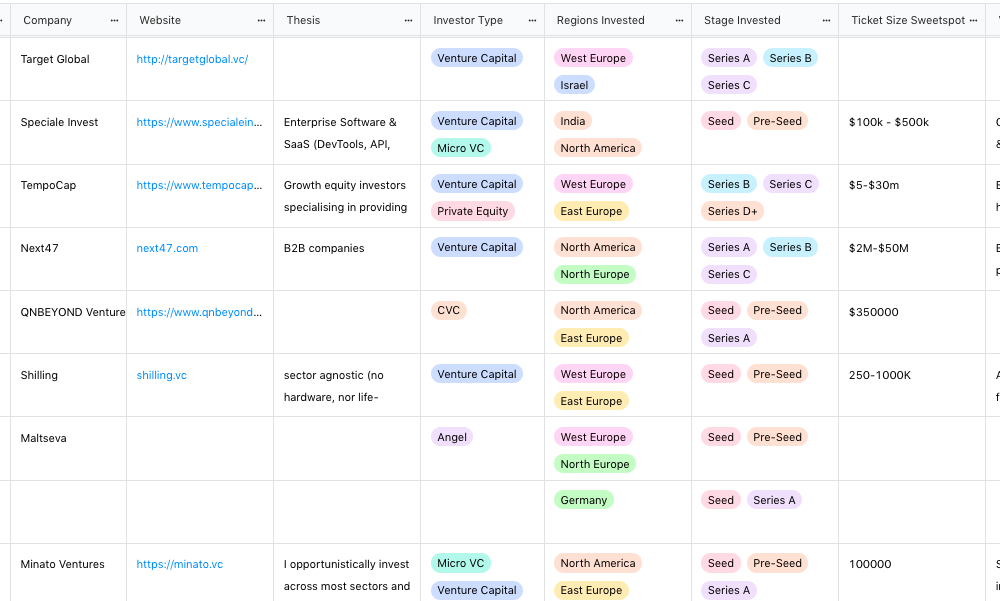The image size is (1000, 601).
Task: Click Seed tag in Speciale Invest row
Action: click(721, 121)
